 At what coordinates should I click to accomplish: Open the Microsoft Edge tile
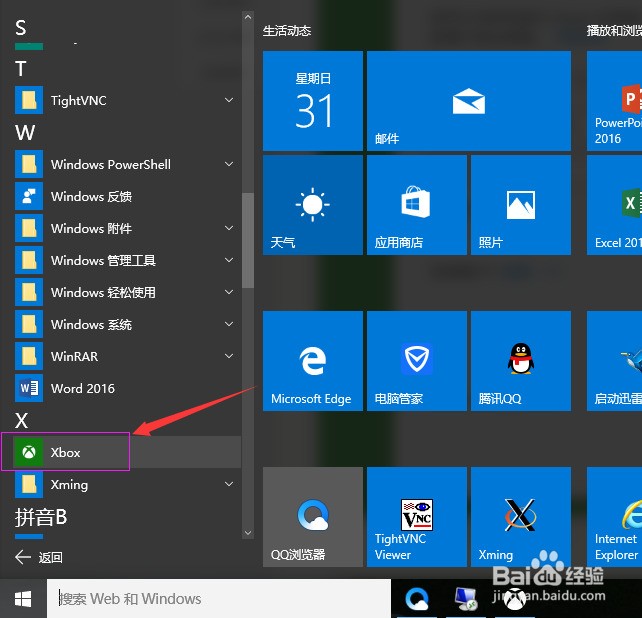click(313, 361)
